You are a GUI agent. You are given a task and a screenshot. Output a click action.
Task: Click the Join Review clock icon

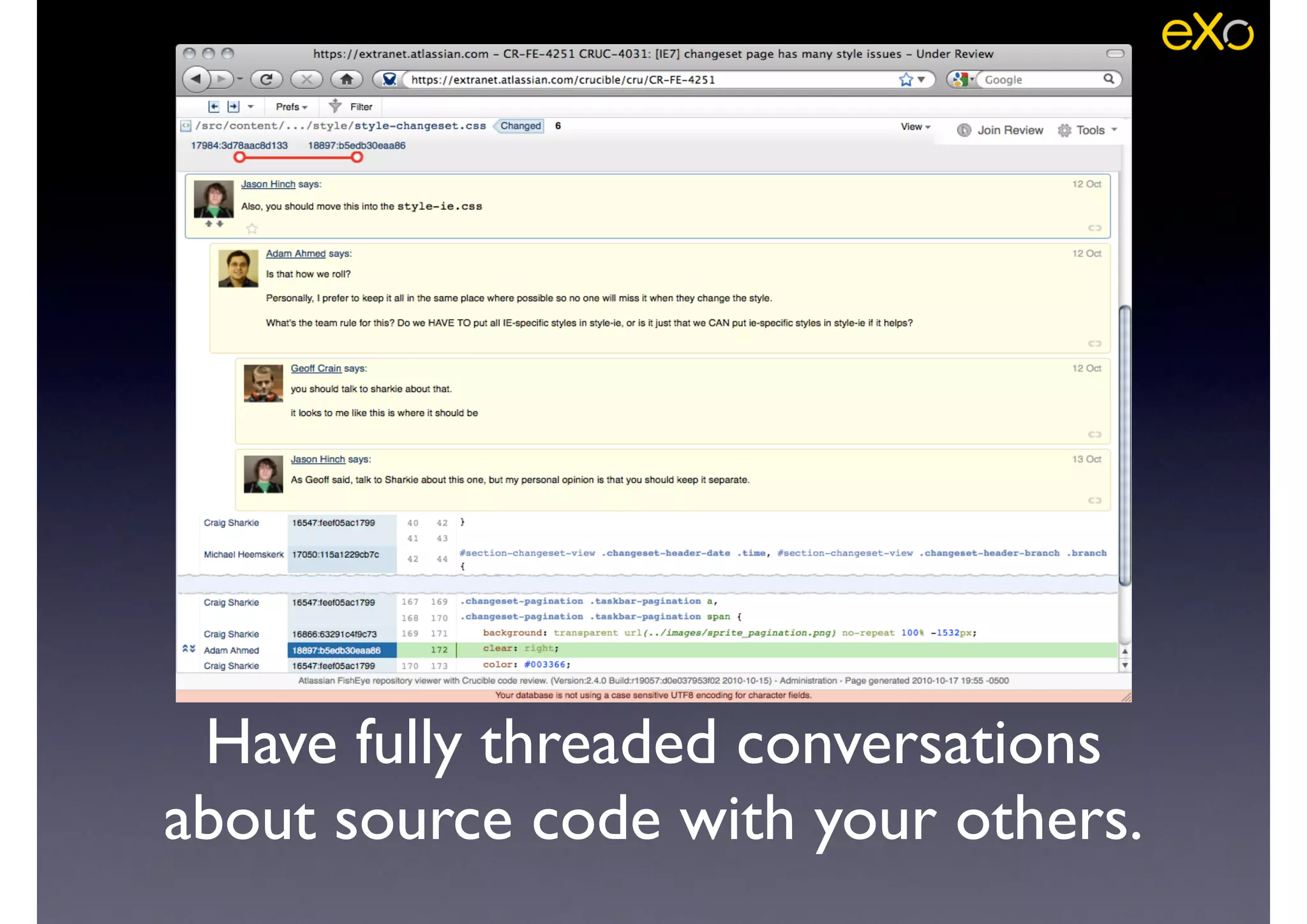coord(964,130)
